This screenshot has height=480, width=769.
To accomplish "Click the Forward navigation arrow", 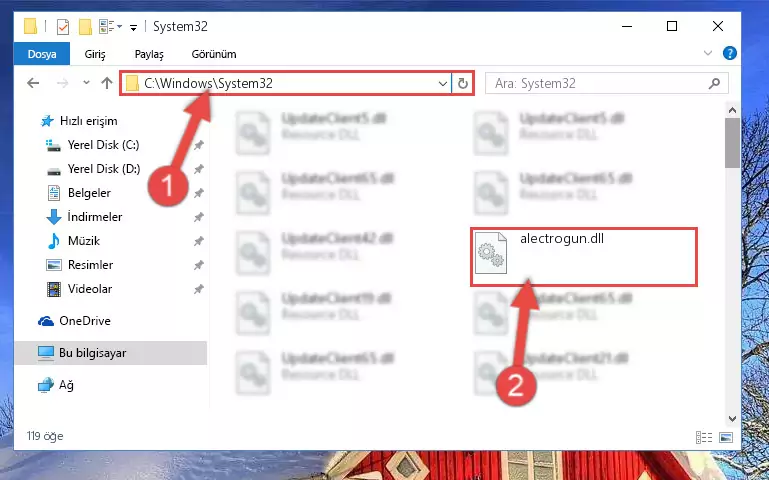I will [62, 83].
